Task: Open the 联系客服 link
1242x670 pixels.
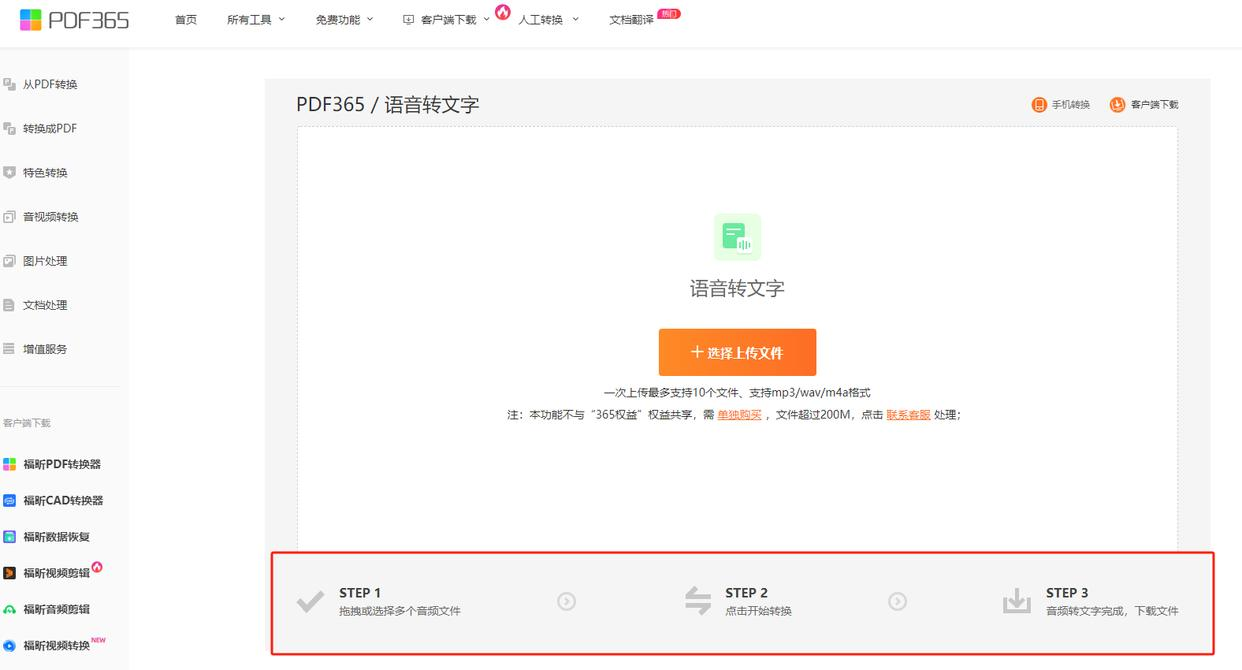Action: pos(908,414)
